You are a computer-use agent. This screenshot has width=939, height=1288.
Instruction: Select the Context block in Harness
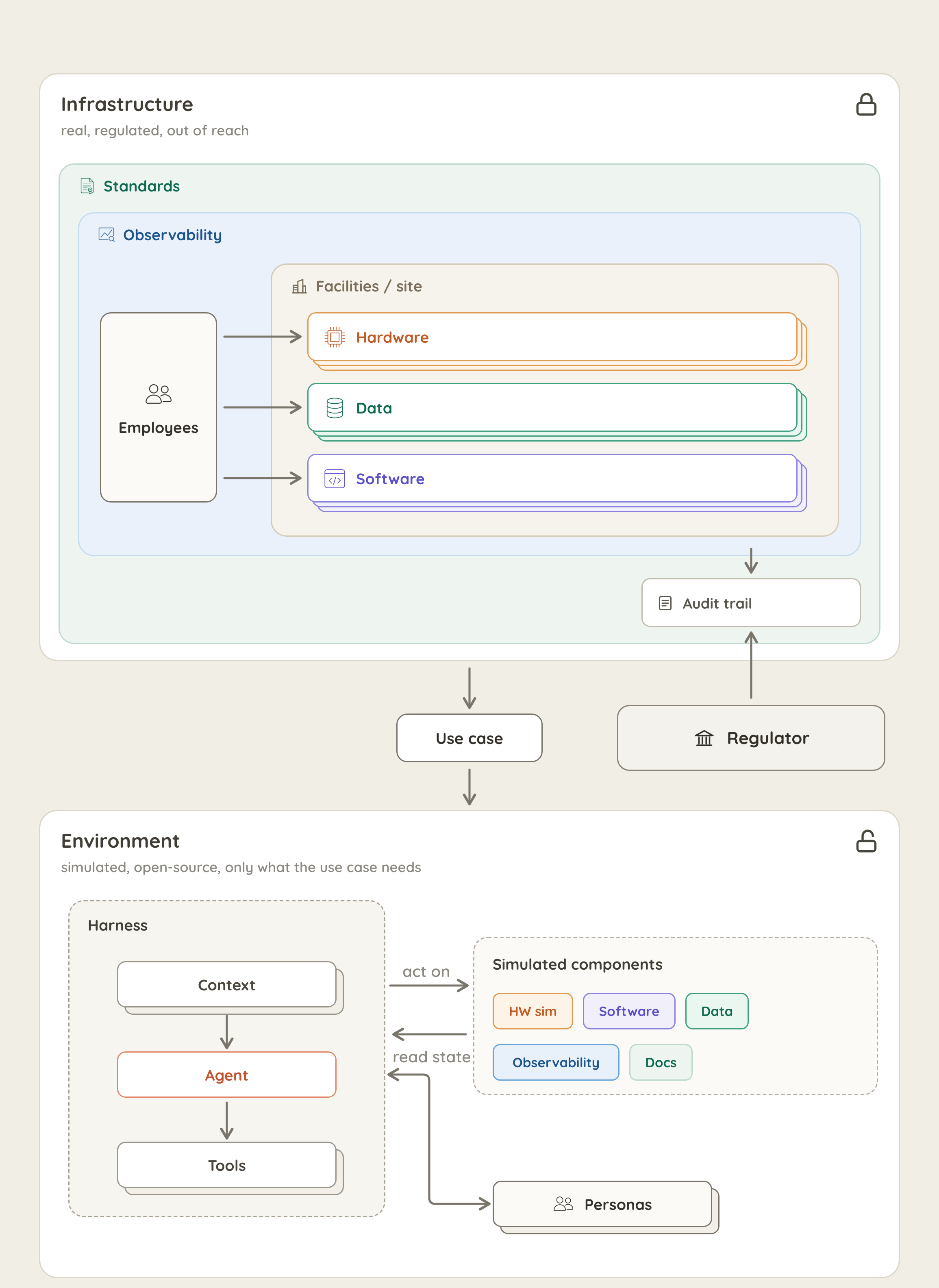point(227,984)
